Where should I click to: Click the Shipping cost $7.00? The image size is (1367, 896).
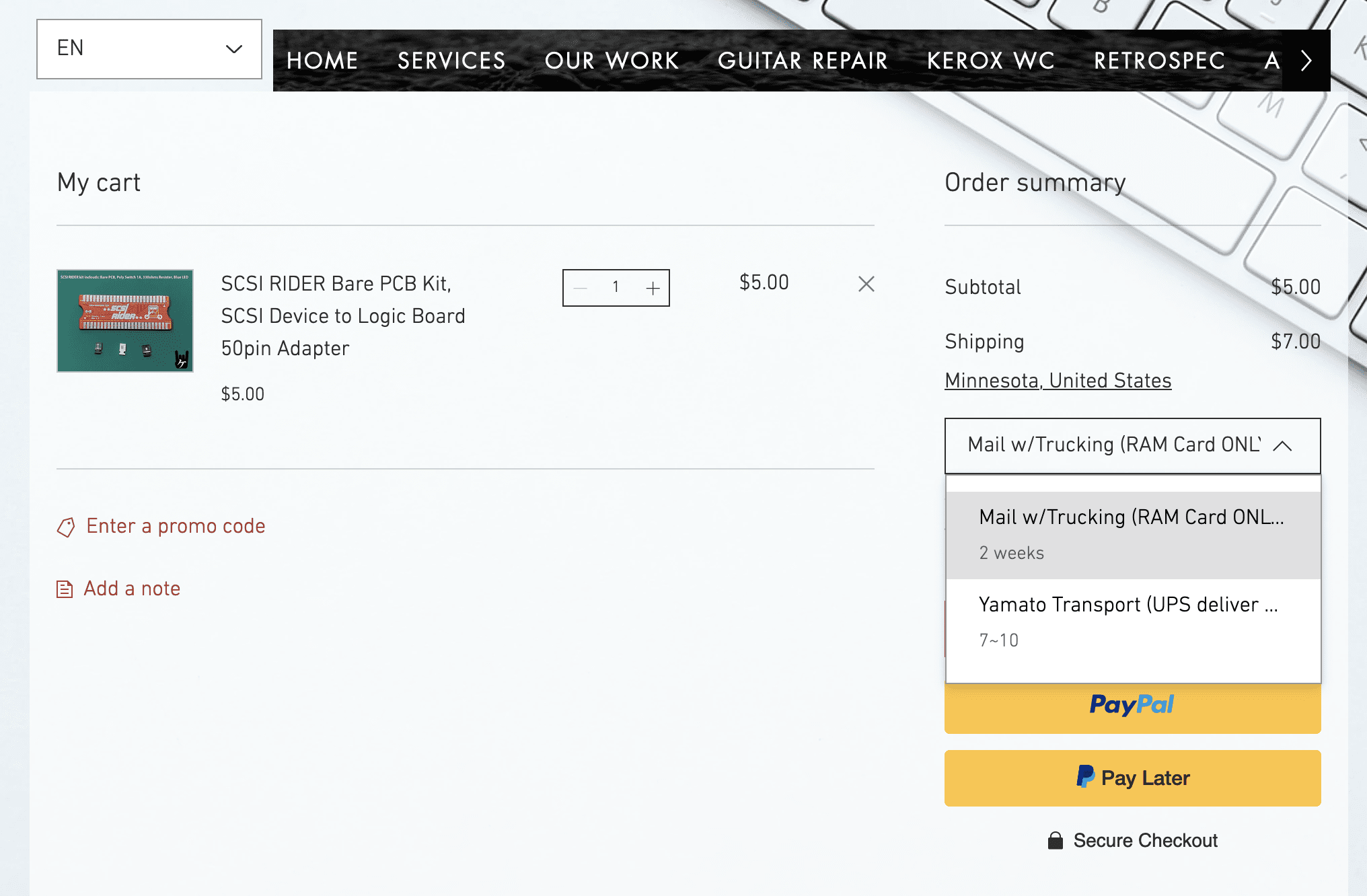point(1296,342)
